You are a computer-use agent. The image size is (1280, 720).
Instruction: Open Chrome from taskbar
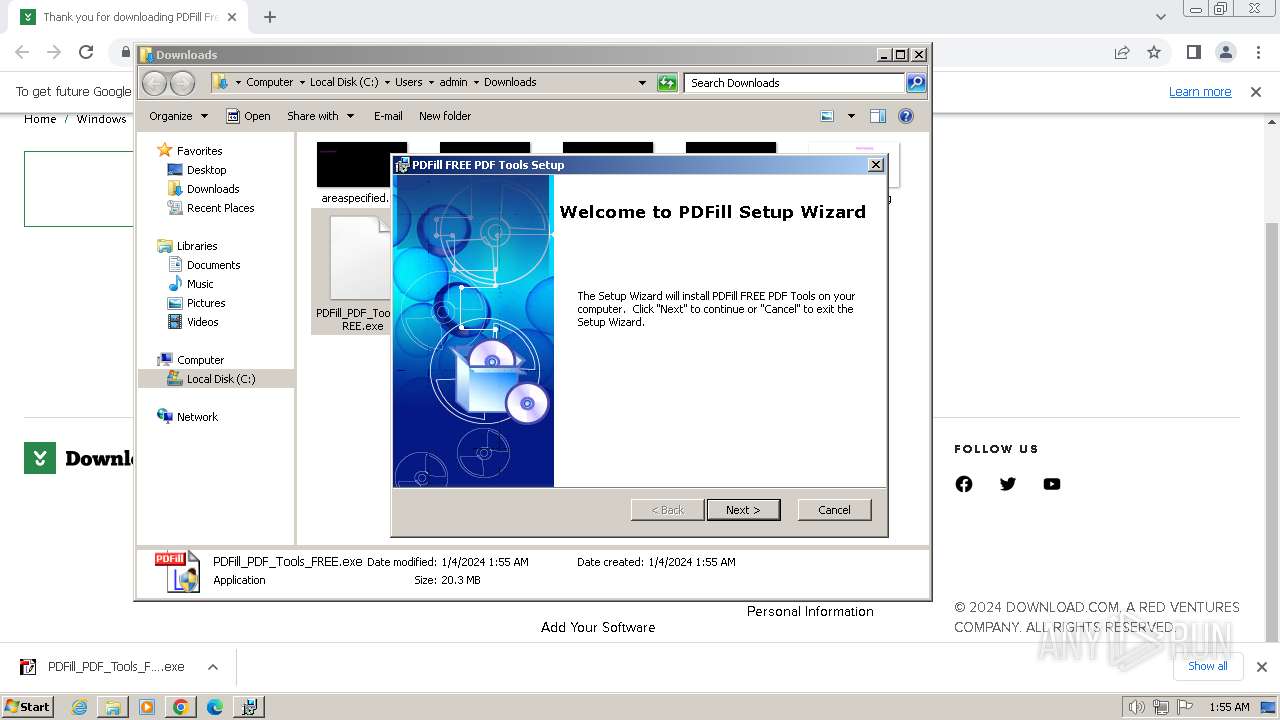point(180,707)
